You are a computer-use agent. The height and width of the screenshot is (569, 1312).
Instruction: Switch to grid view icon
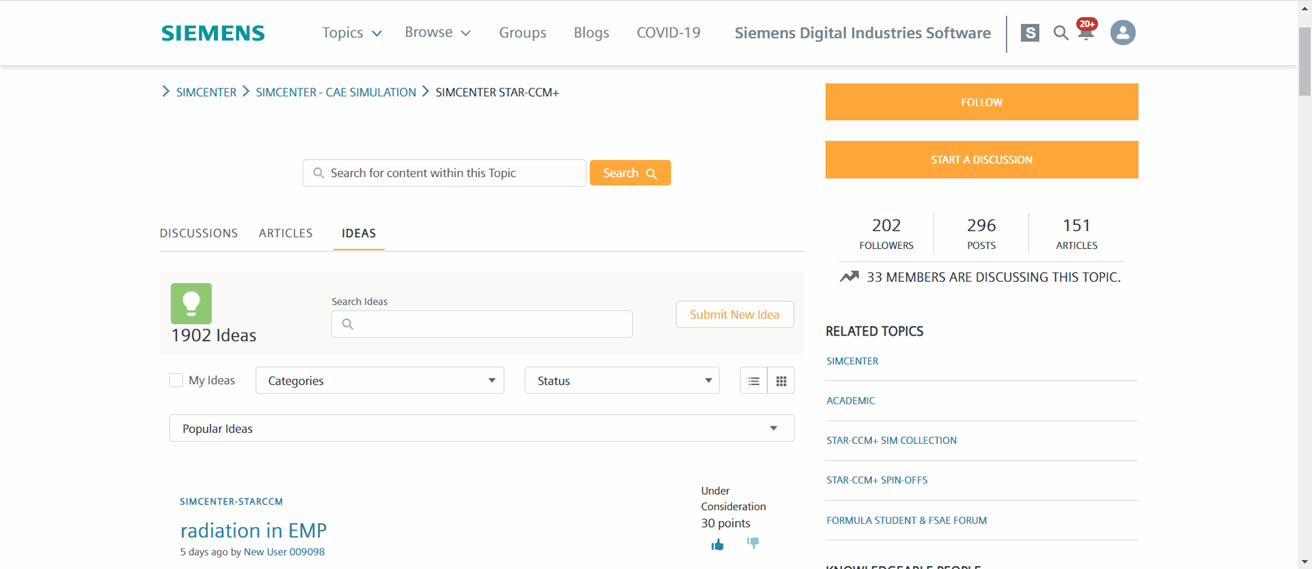point(781,381)
